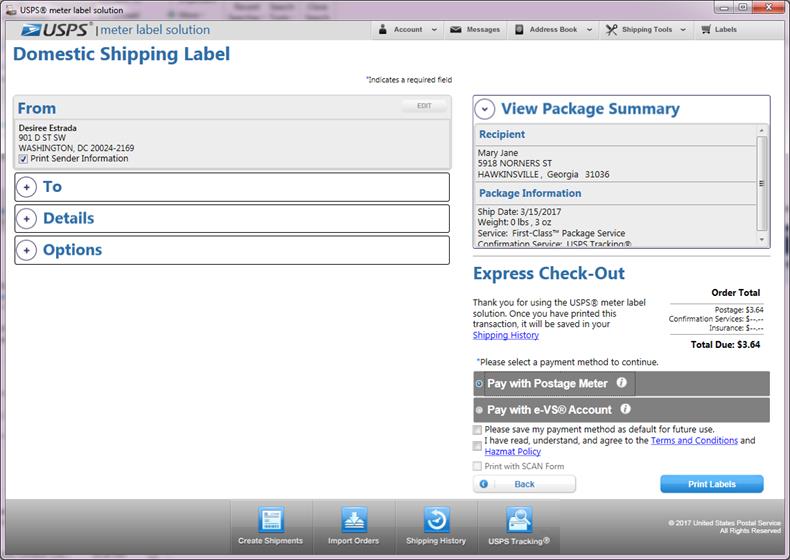Image resolution: width=790 pixels, height=560 pixels.
Task: Click the Shipping Tools wrench icon
Action: [x=611, y=30]
